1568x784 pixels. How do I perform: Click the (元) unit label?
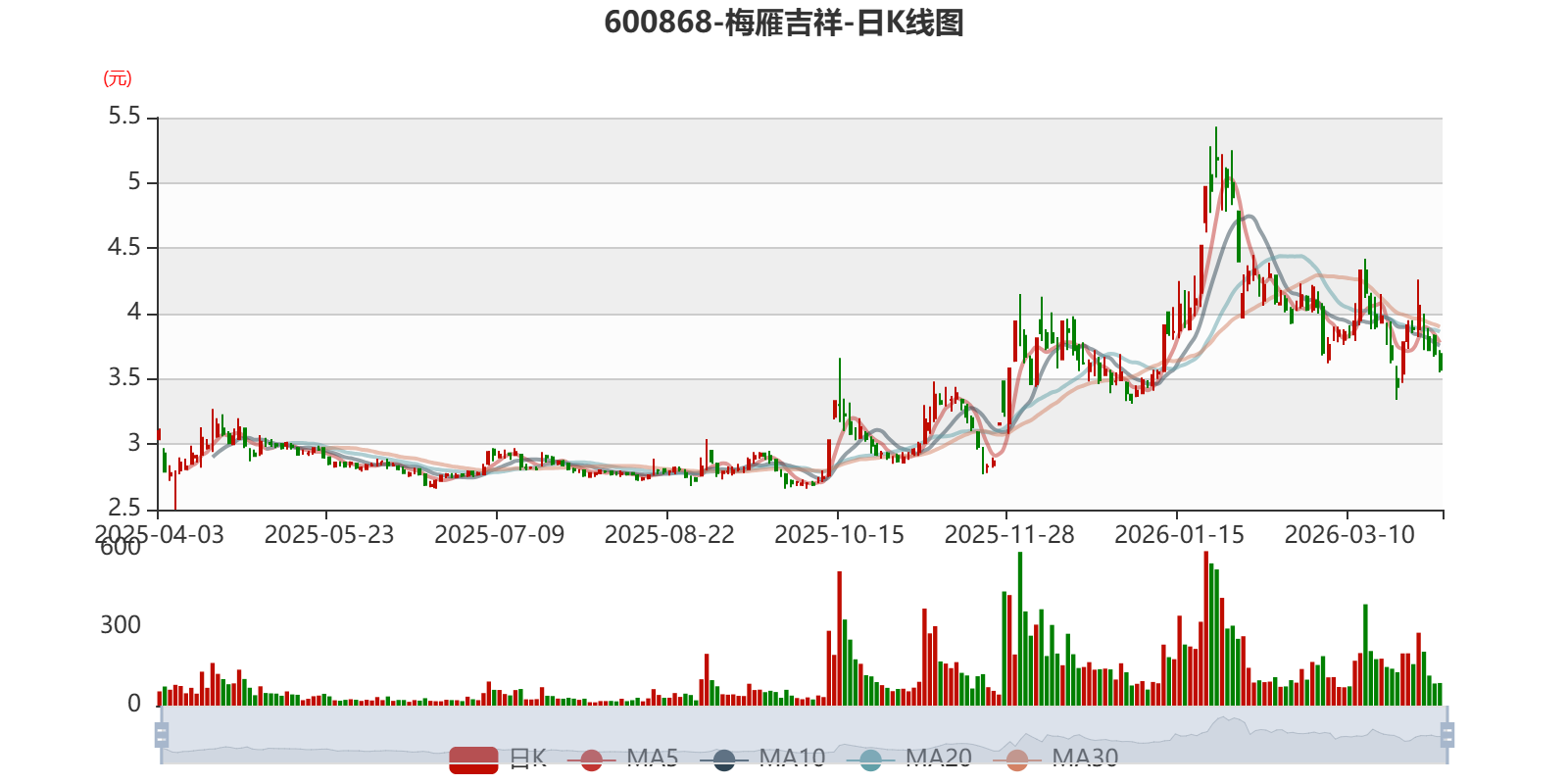pos(118,78)
